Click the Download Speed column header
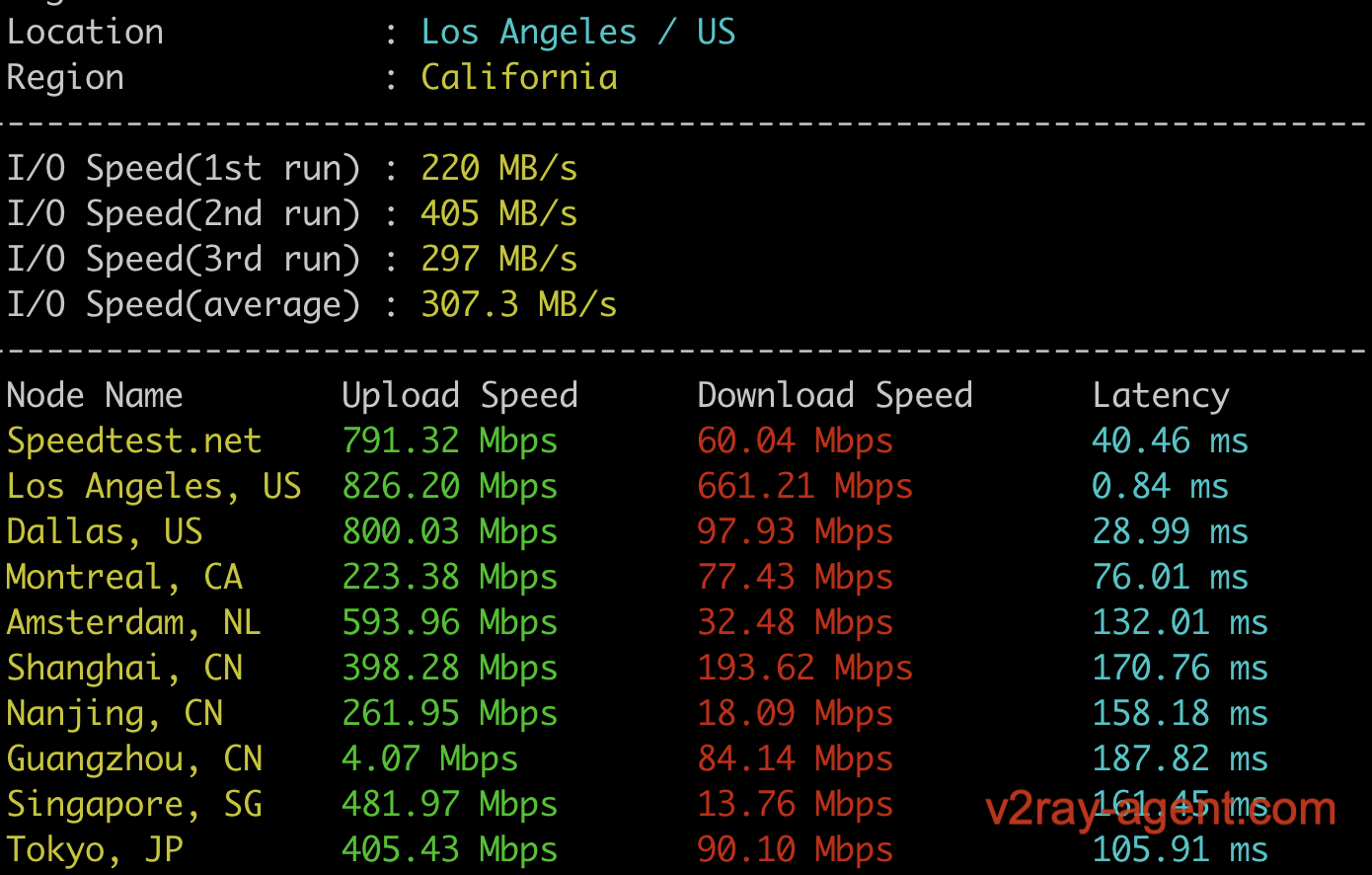This screenshot has height=875, width=1372. click(x=835, y=396)
